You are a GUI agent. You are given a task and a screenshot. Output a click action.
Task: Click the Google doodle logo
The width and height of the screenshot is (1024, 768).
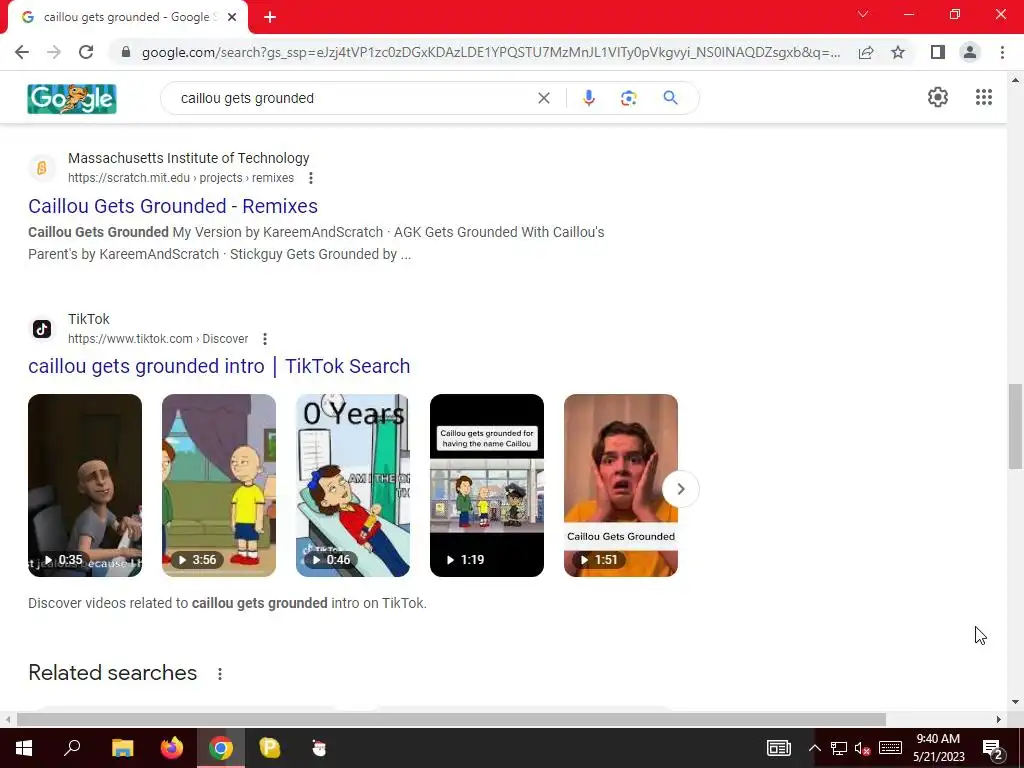click(x=72, y=99)
